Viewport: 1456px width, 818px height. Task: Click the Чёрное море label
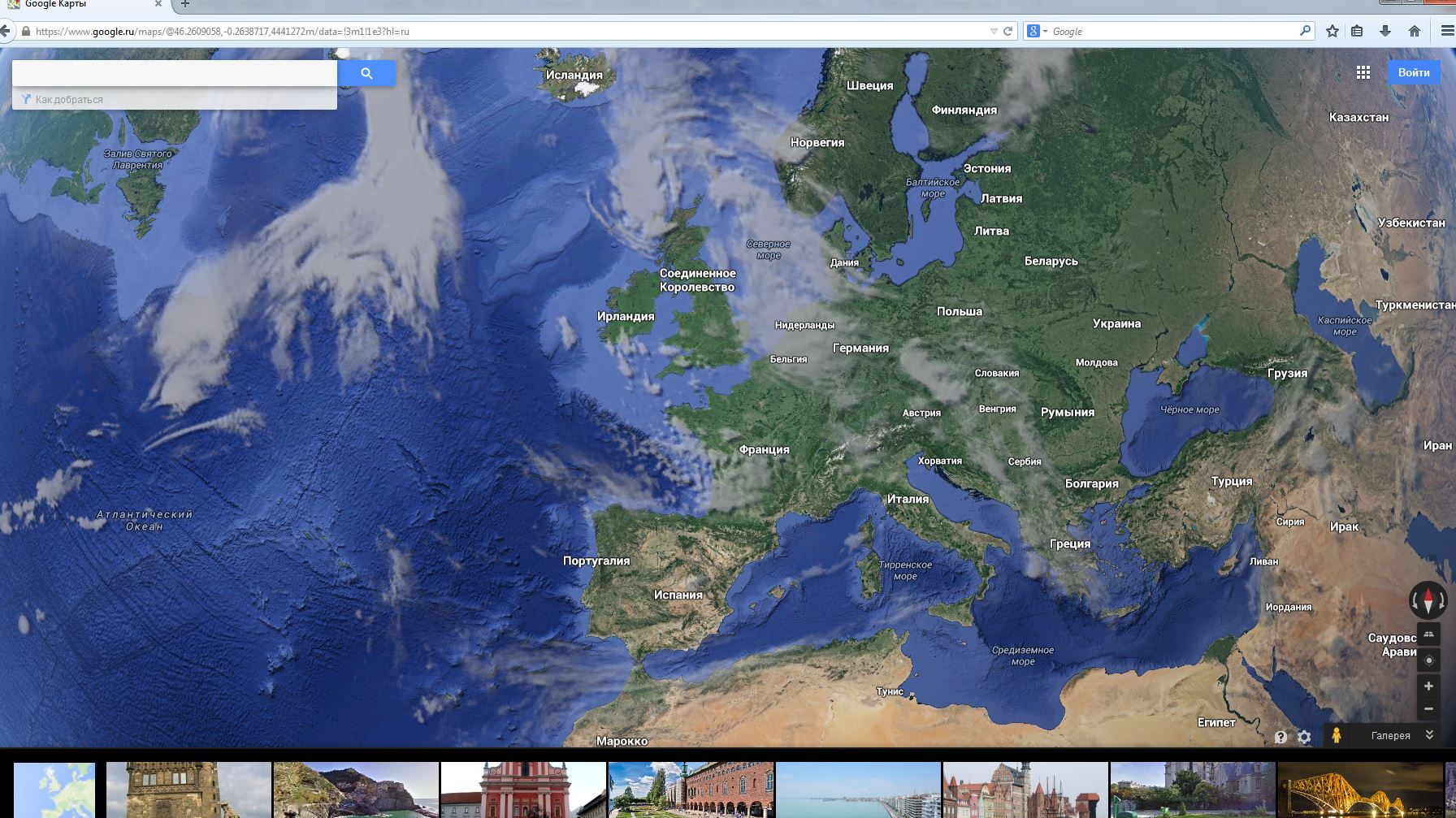(1189, 409)
